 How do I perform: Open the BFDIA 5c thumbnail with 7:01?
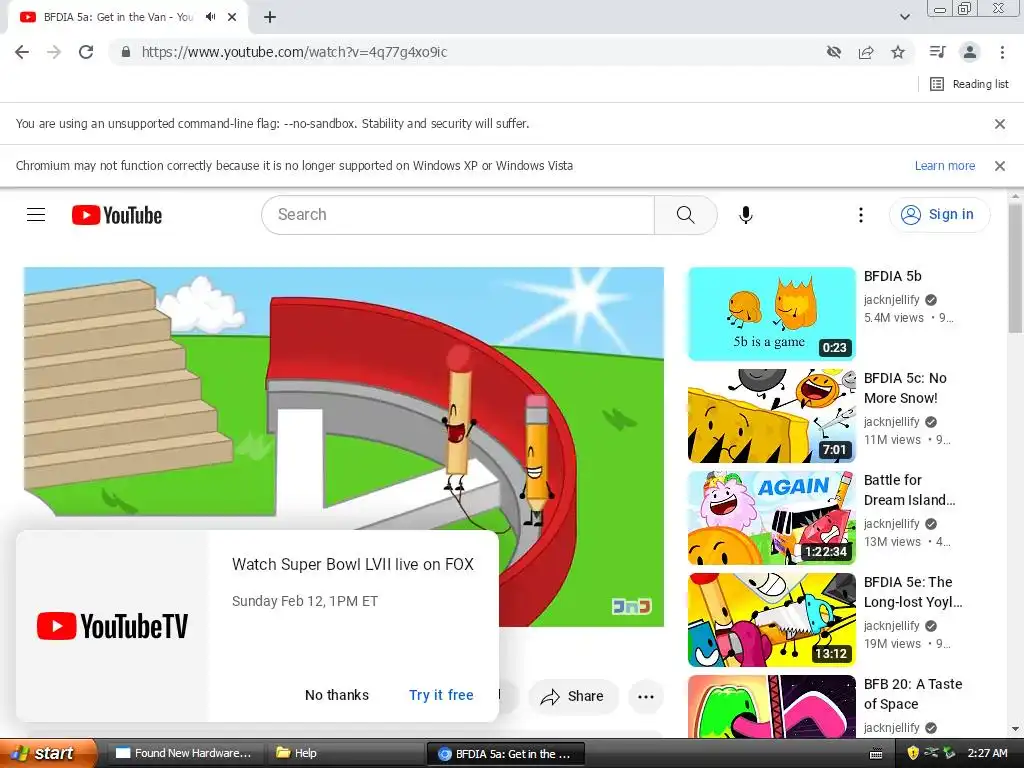[771, 416]
